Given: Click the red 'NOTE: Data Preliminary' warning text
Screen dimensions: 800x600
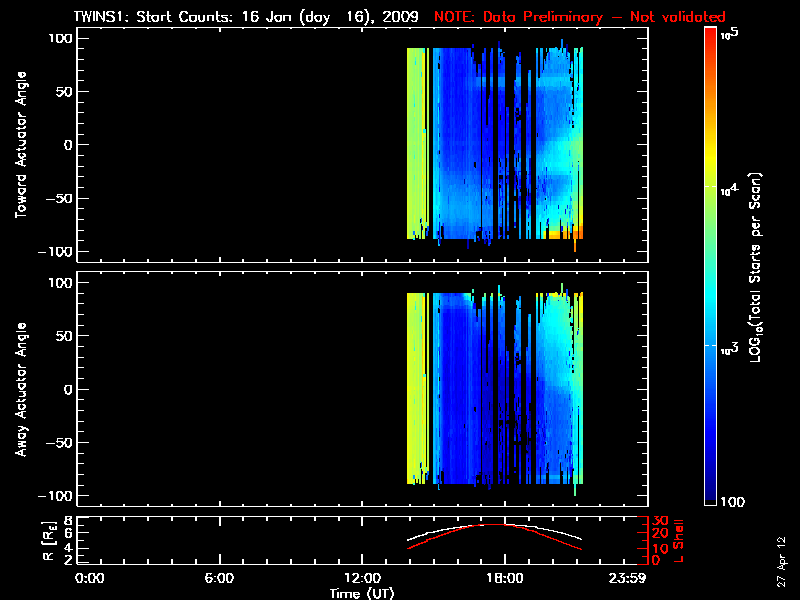Looking at the screenshot, I should click(580, 17).
